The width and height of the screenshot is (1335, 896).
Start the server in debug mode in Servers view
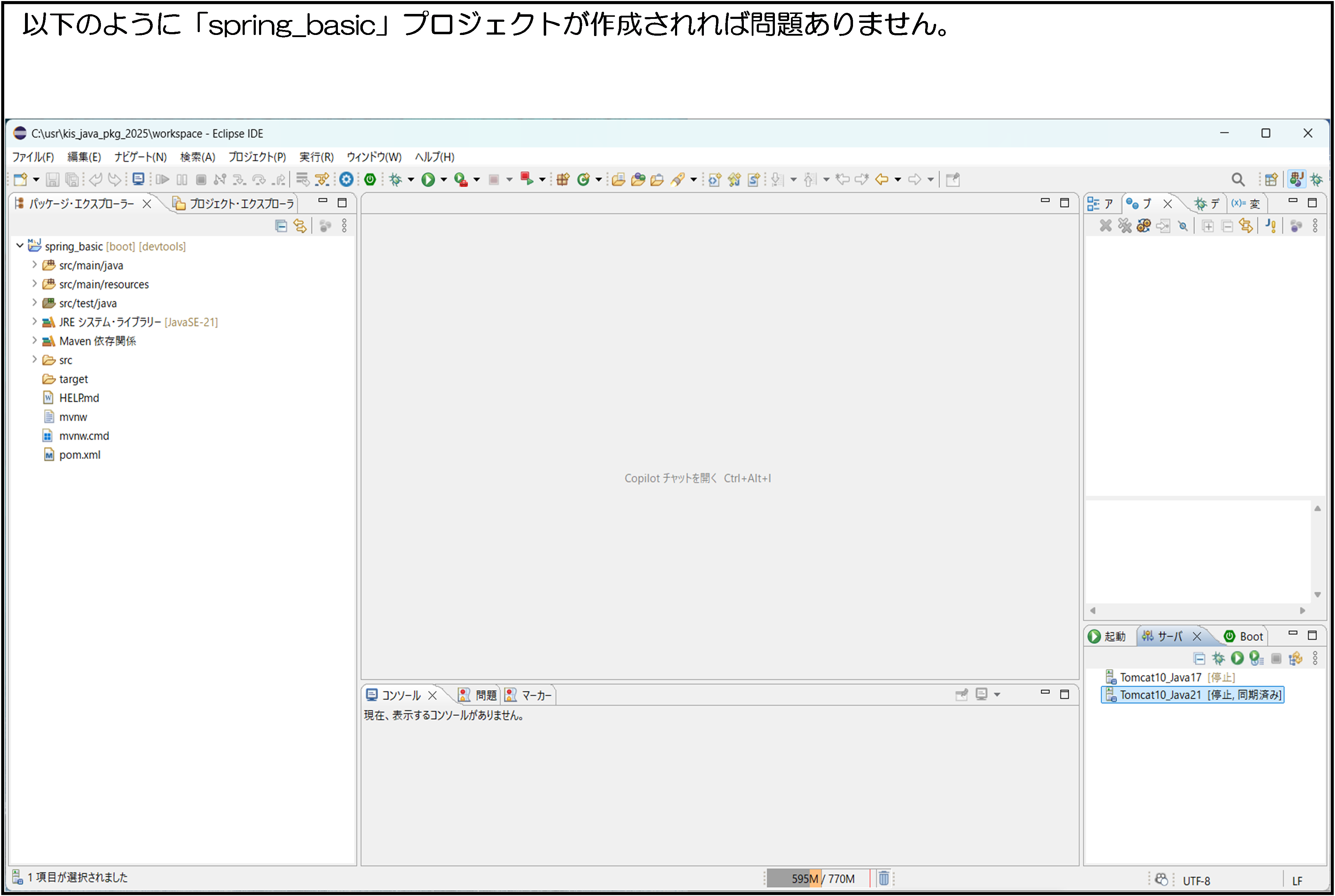tap(1218, 658)
